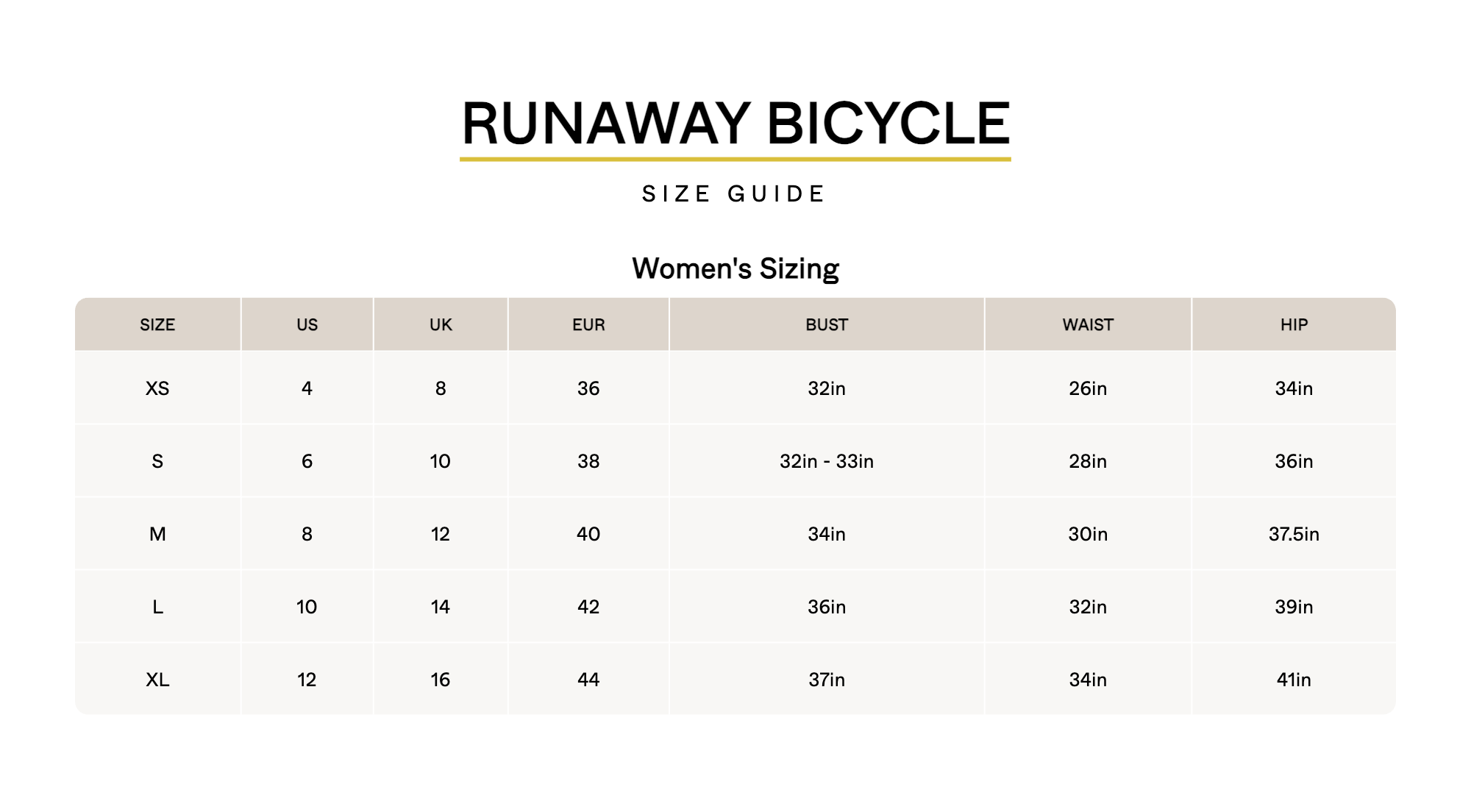Viewport: 1471px width, 812px height.
Task: Click the 37.5in hip cell
Action: pos(1294,534)
